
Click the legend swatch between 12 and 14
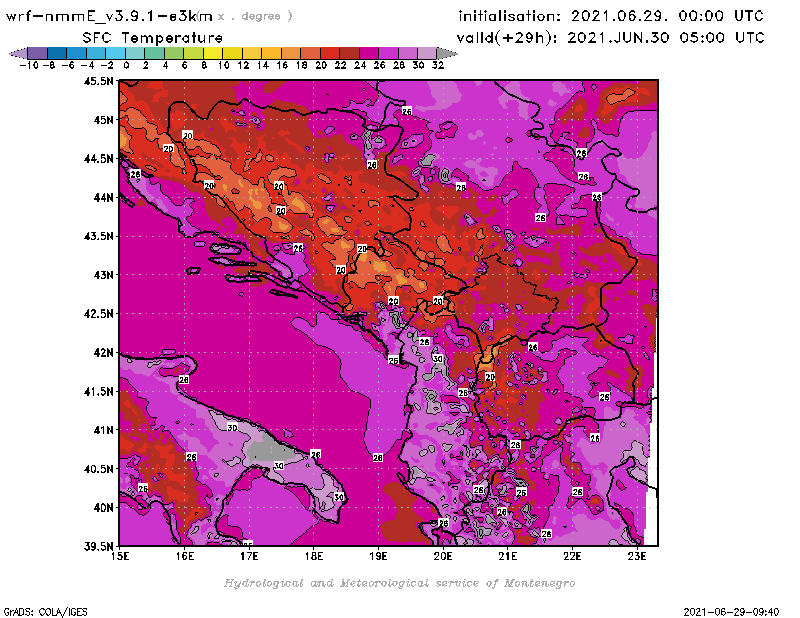(x=252, y=53)
